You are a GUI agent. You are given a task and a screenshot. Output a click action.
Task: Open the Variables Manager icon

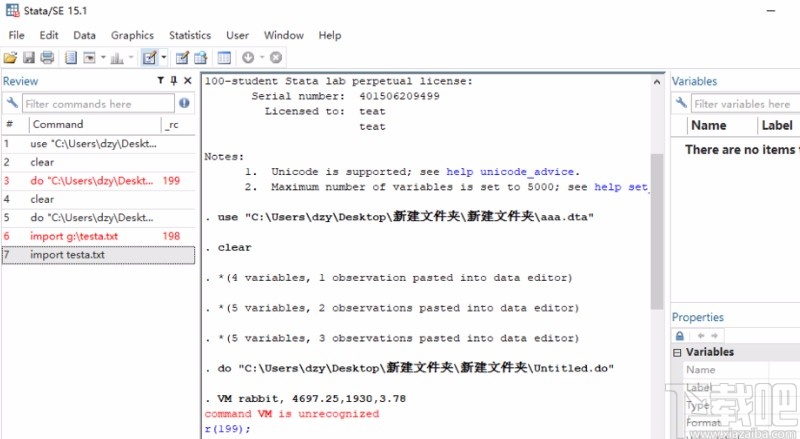point(224,58)
